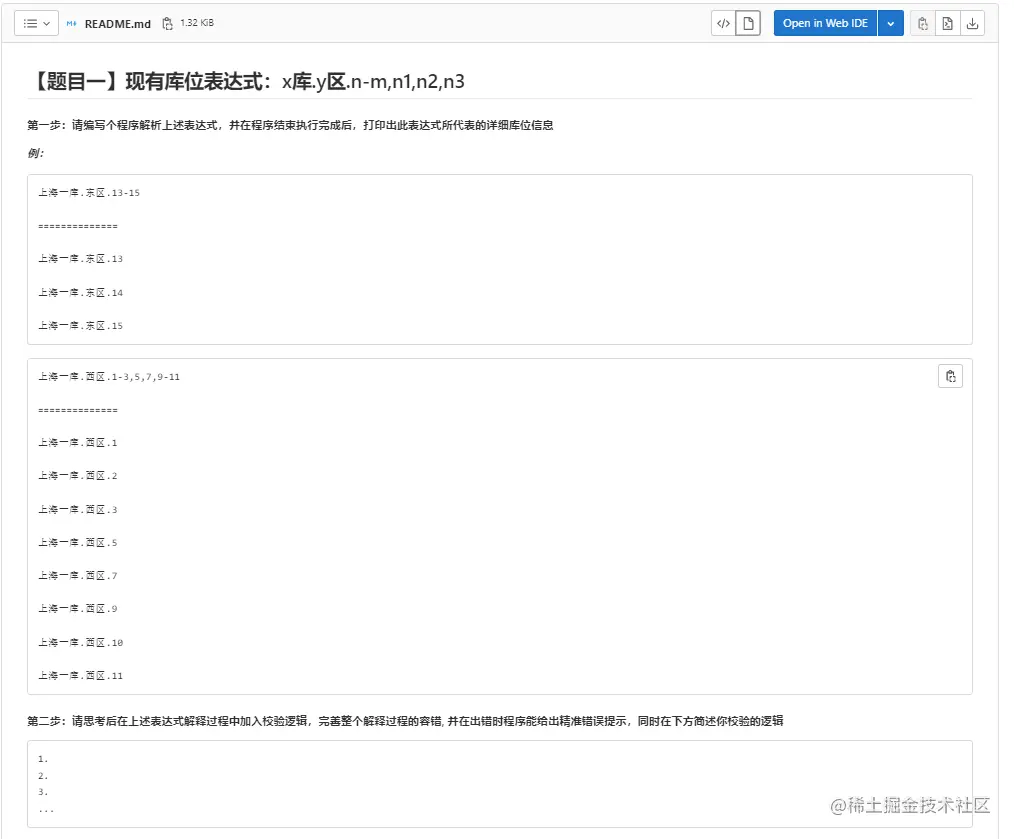The width and height of the screenshot is (1014, 839).
Task: Copy the second code block contents
Action: coord(950,376)
